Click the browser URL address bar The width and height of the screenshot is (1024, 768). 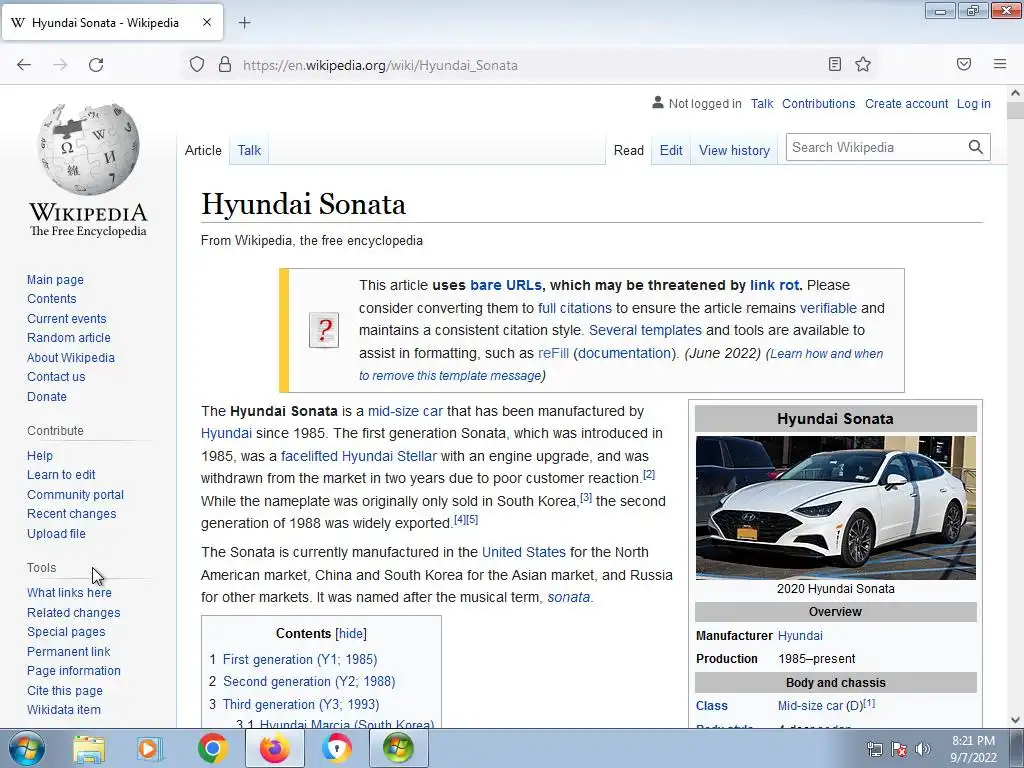(529, 65)
